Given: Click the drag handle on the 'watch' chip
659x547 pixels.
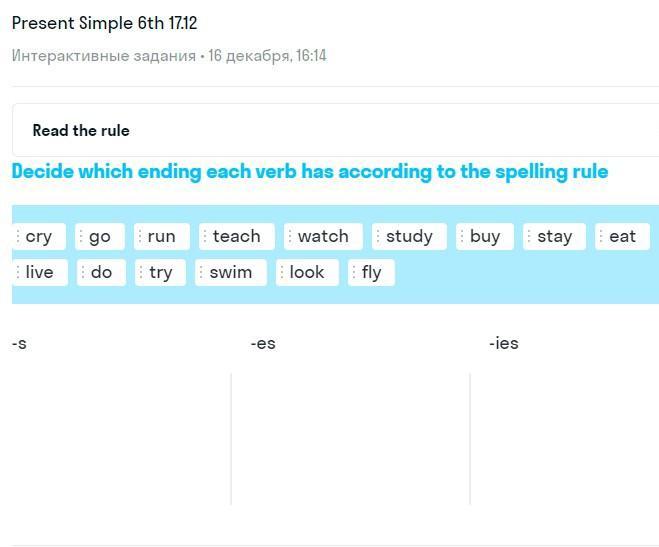Looking at the screenshot, I should 290,236.
